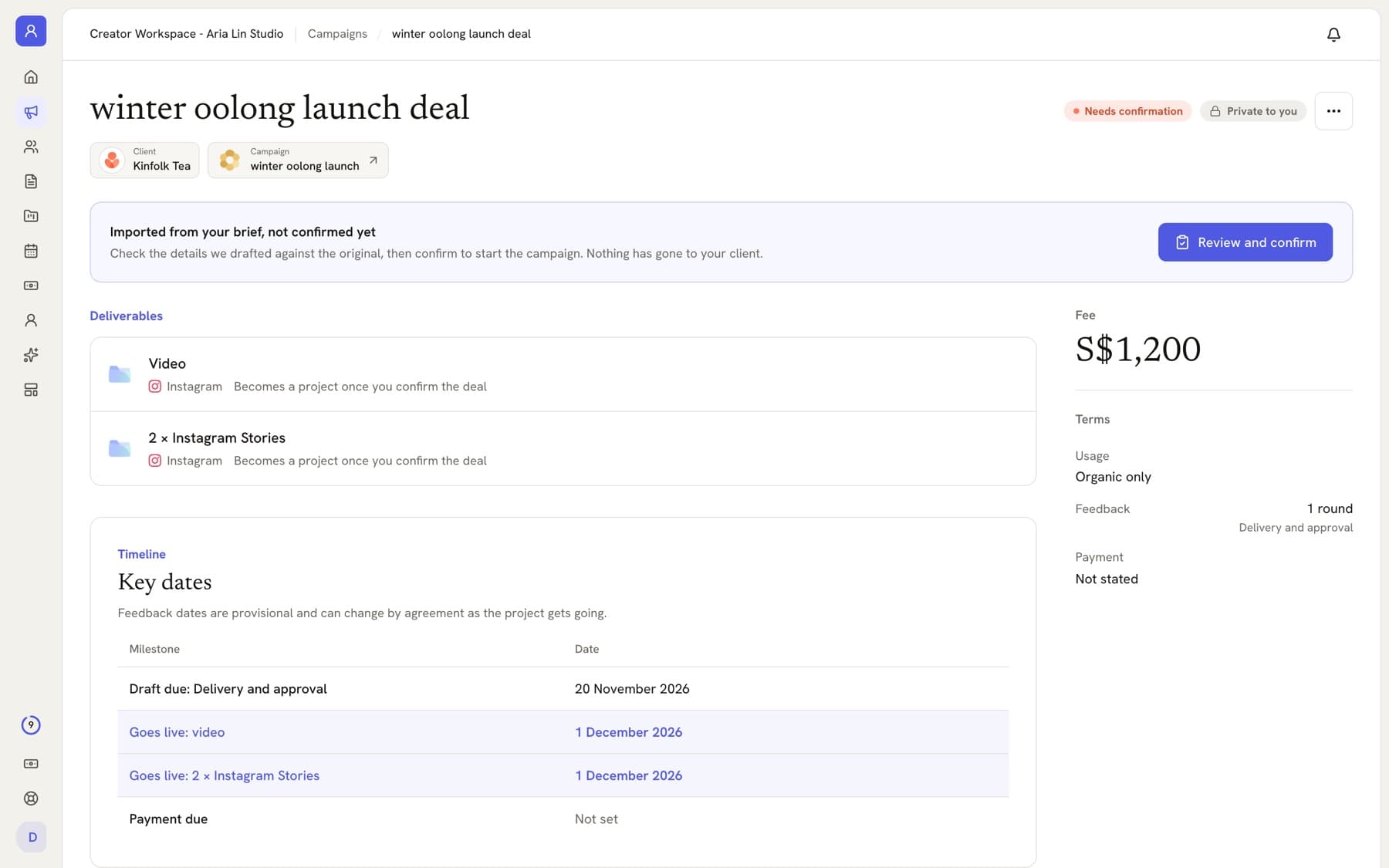Click the 20 November 2026 date
Viewport: 1389px width, 868px height.
[x=632, y=689]
